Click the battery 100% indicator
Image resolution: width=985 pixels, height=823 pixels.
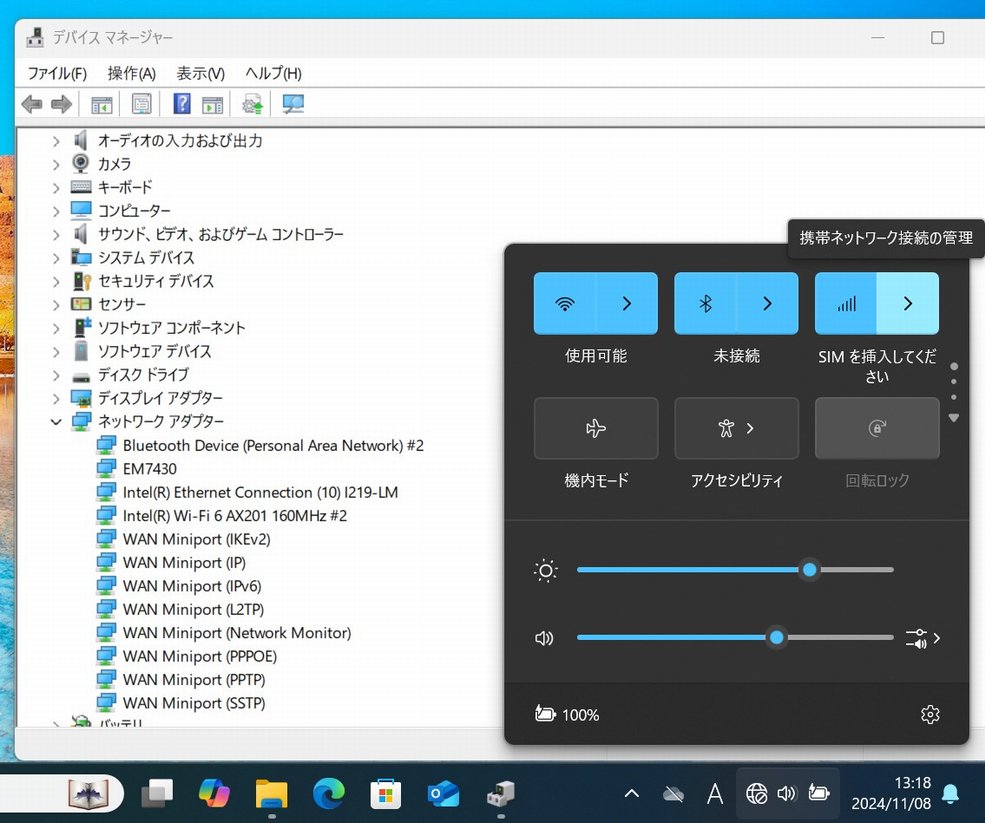click(568, 714)
